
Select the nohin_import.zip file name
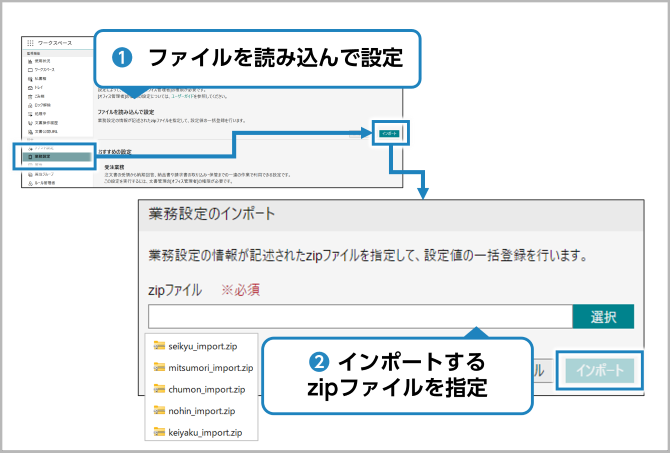coord(202,411)
